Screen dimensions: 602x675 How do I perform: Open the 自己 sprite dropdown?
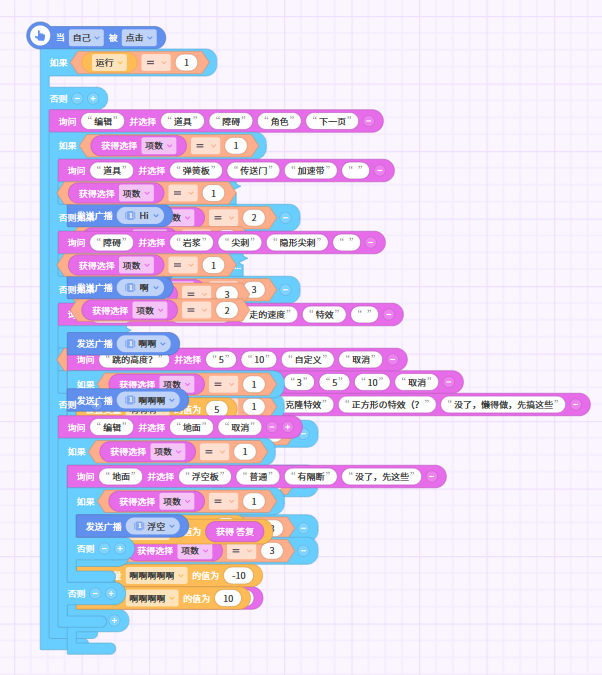[86, 38]
